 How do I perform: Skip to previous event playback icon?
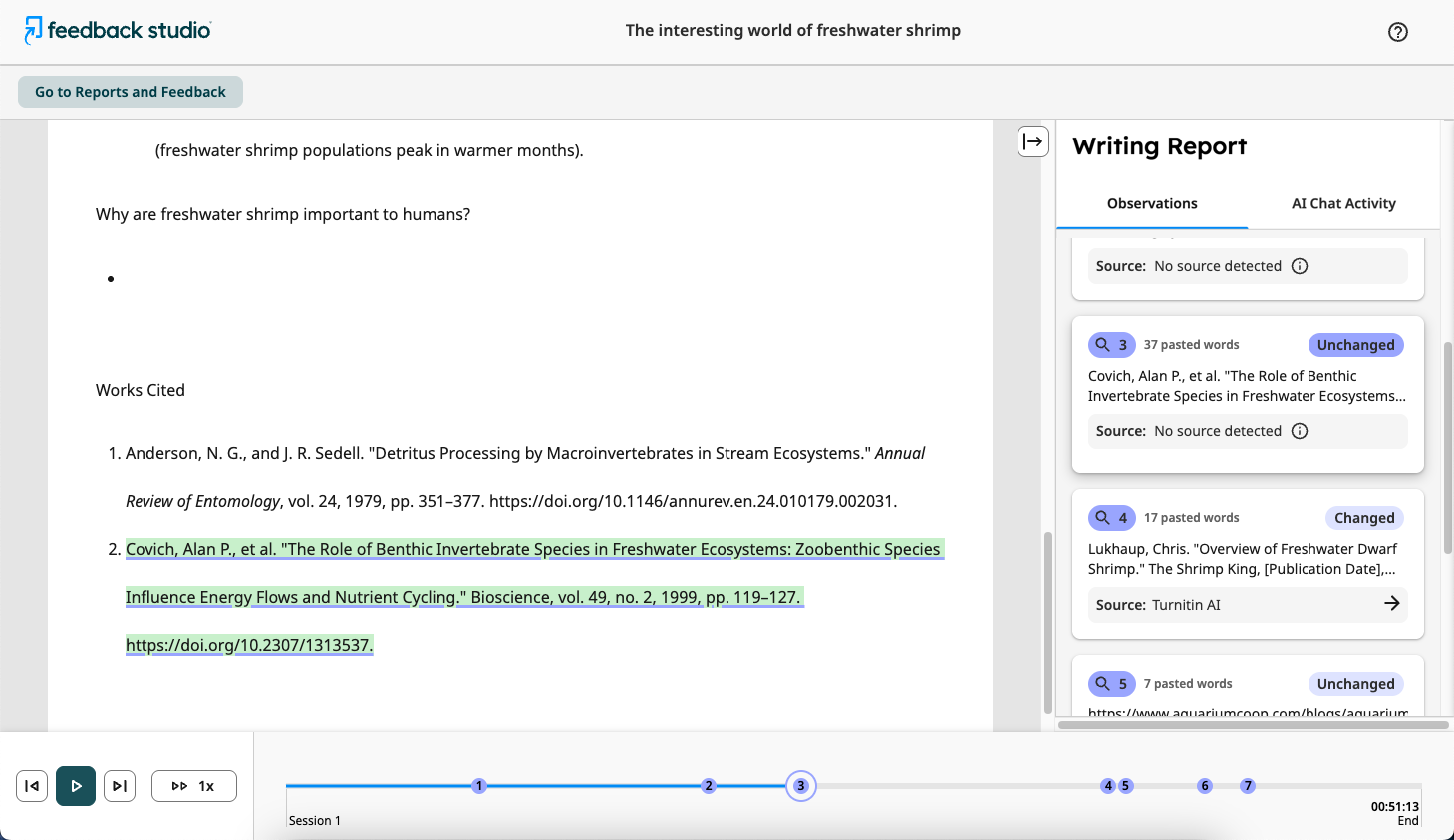[32, 786]
